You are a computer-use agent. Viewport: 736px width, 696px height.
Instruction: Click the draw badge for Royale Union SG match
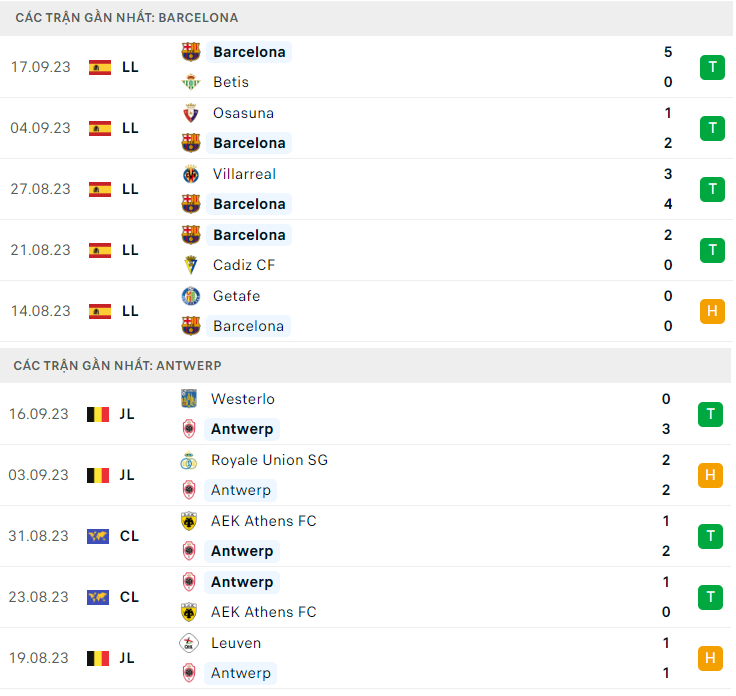(710, 475)
